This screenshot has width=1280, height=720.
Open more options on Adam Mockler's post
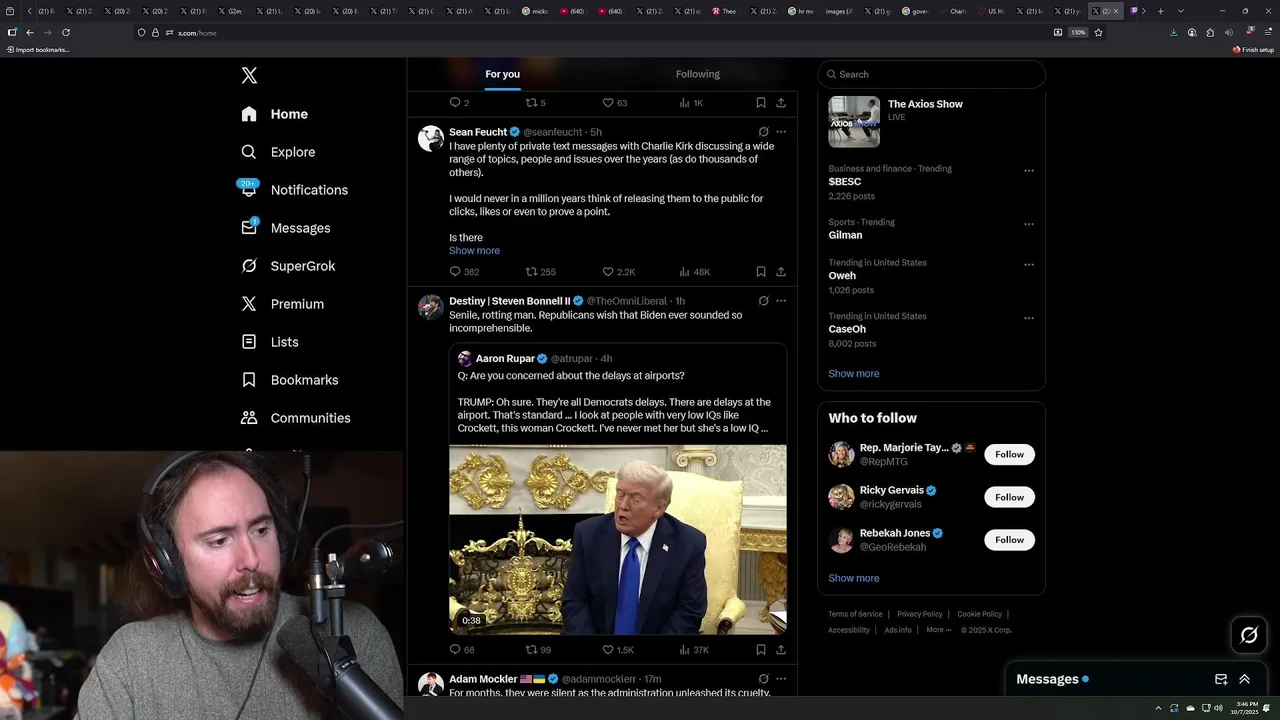coord(781,679)
